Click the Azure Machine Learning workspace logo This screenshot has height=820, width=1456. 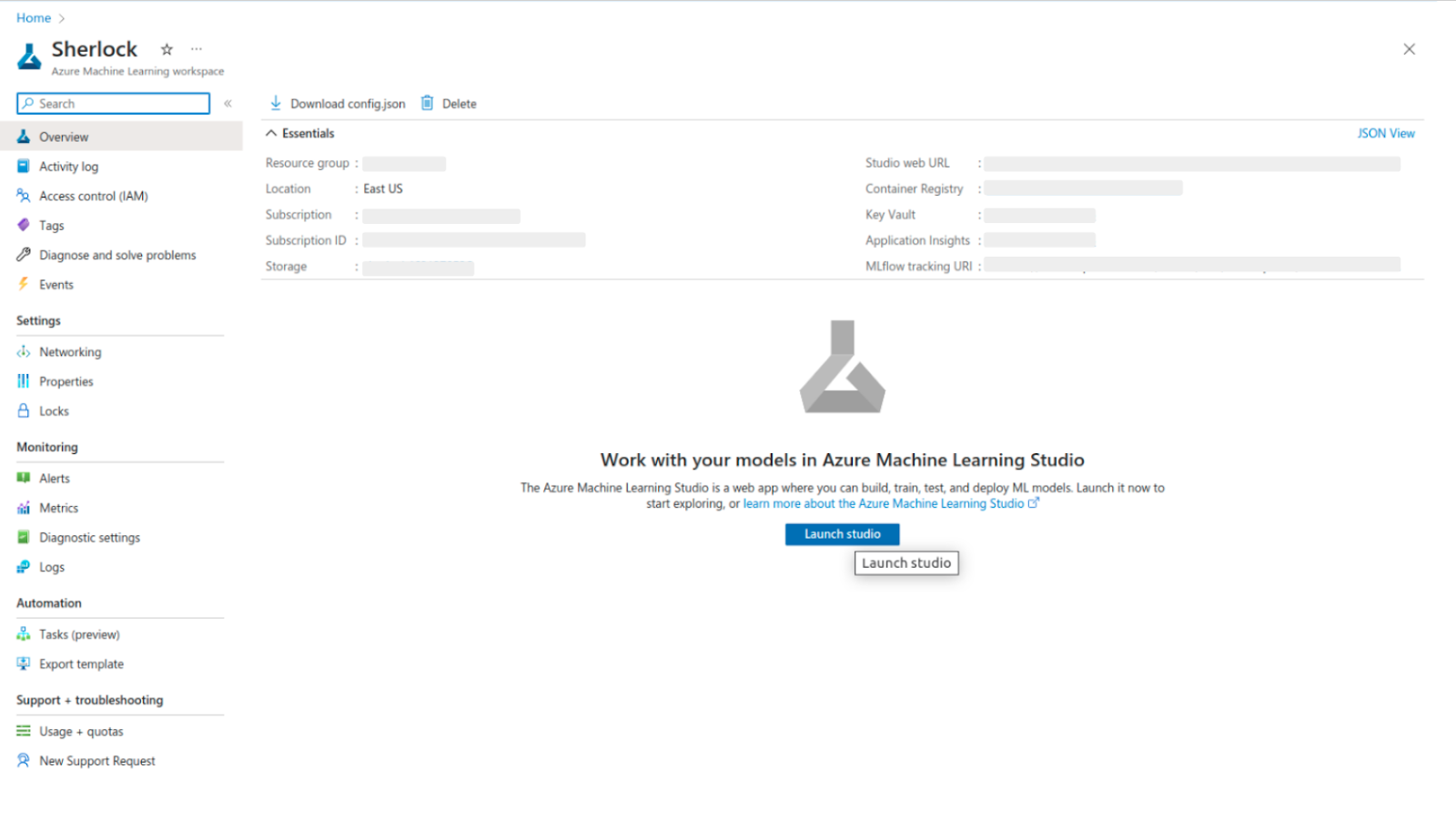click(29, 56)
